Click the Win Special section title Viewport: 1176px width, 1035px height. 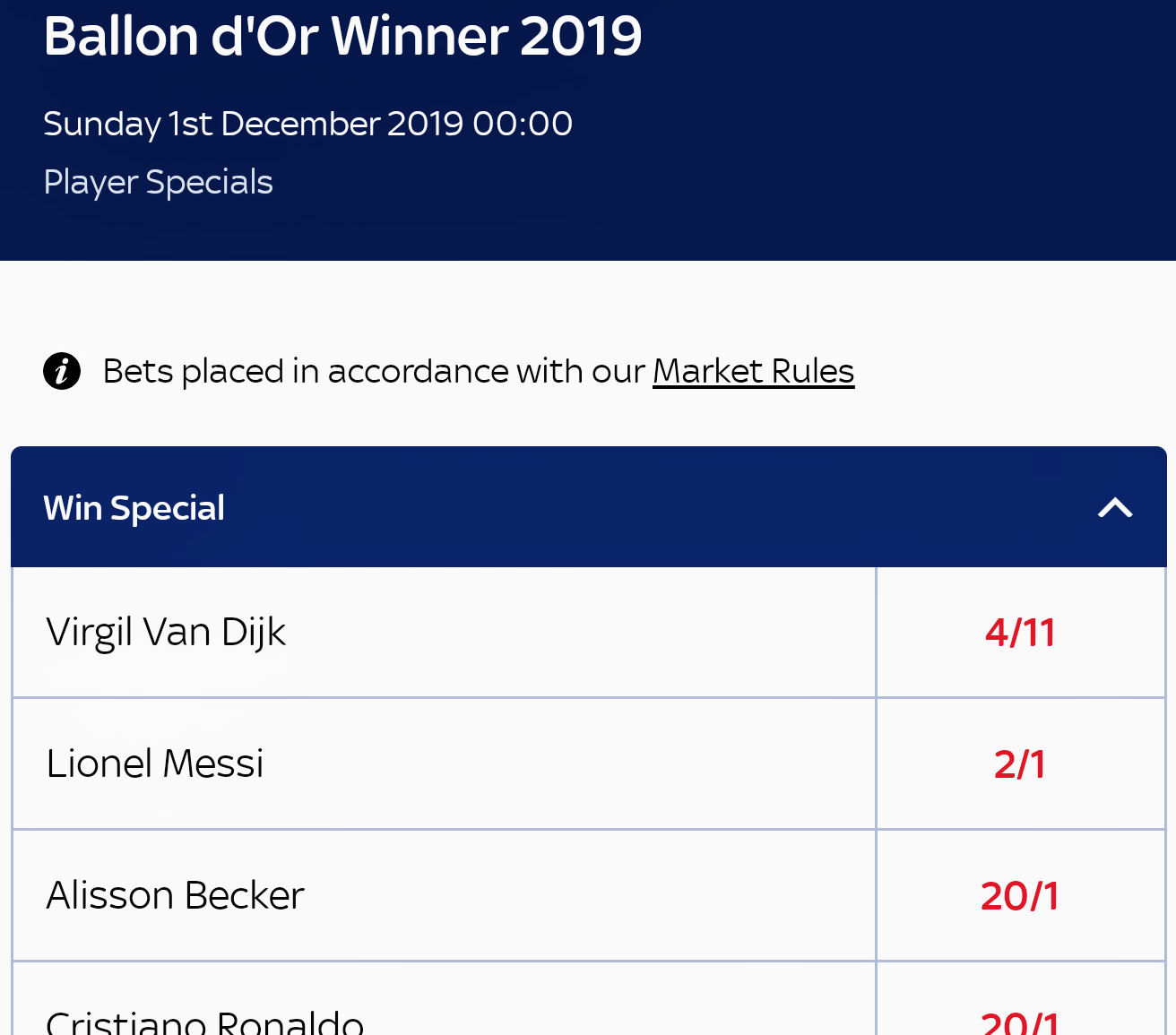(x=134, y=508)
